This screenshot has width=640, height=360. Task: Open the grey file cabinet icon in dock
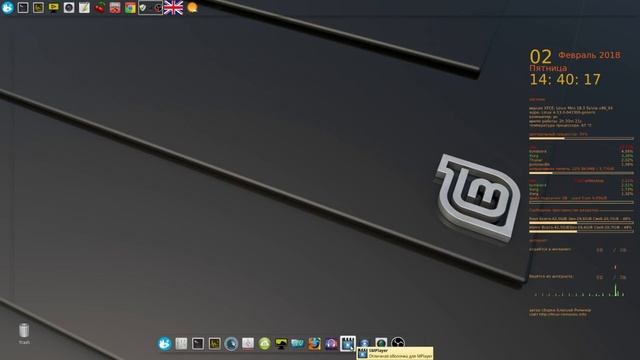(x=181, y=344)
